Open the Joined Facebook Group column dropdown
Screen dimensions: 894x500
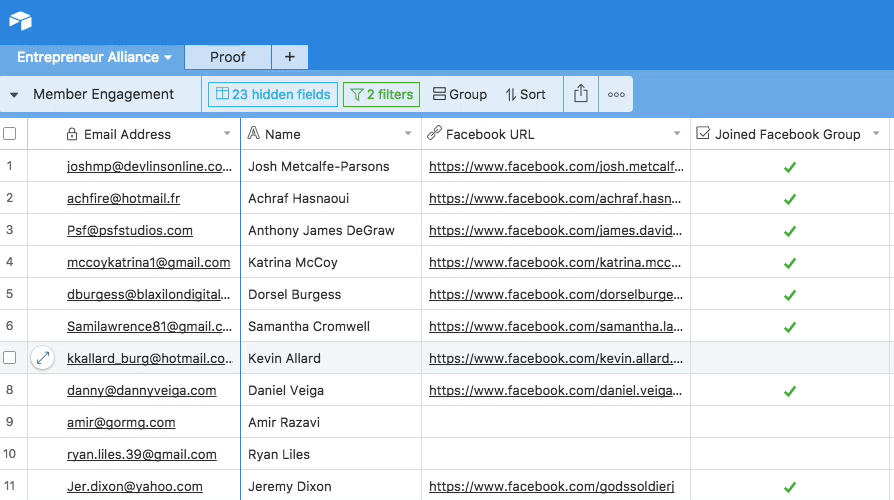click(x=876, y=134)
